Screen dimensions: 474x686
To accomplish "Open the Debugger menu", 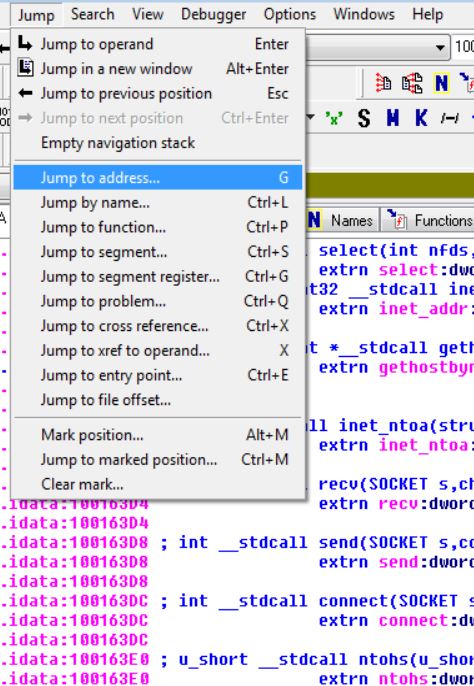I will 213,14.
